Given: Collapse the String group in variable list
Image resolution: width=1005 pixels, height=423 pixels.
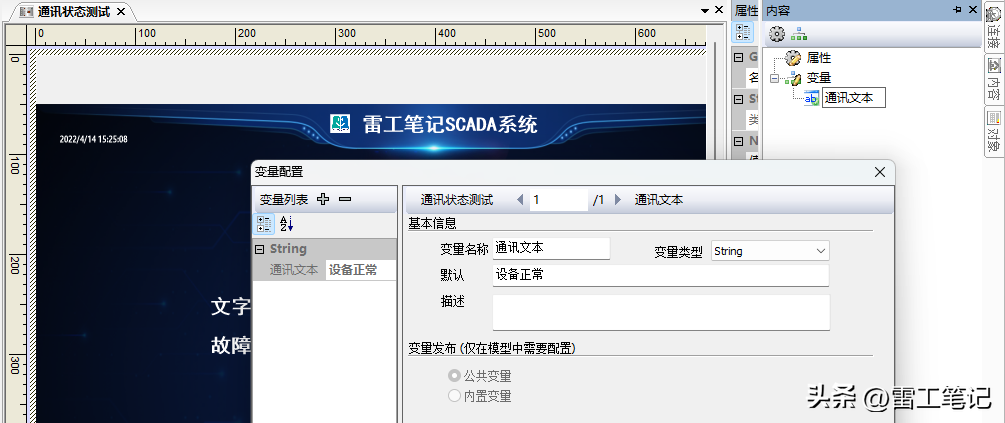Looking at the screenshot, I should tap(260, 249).
